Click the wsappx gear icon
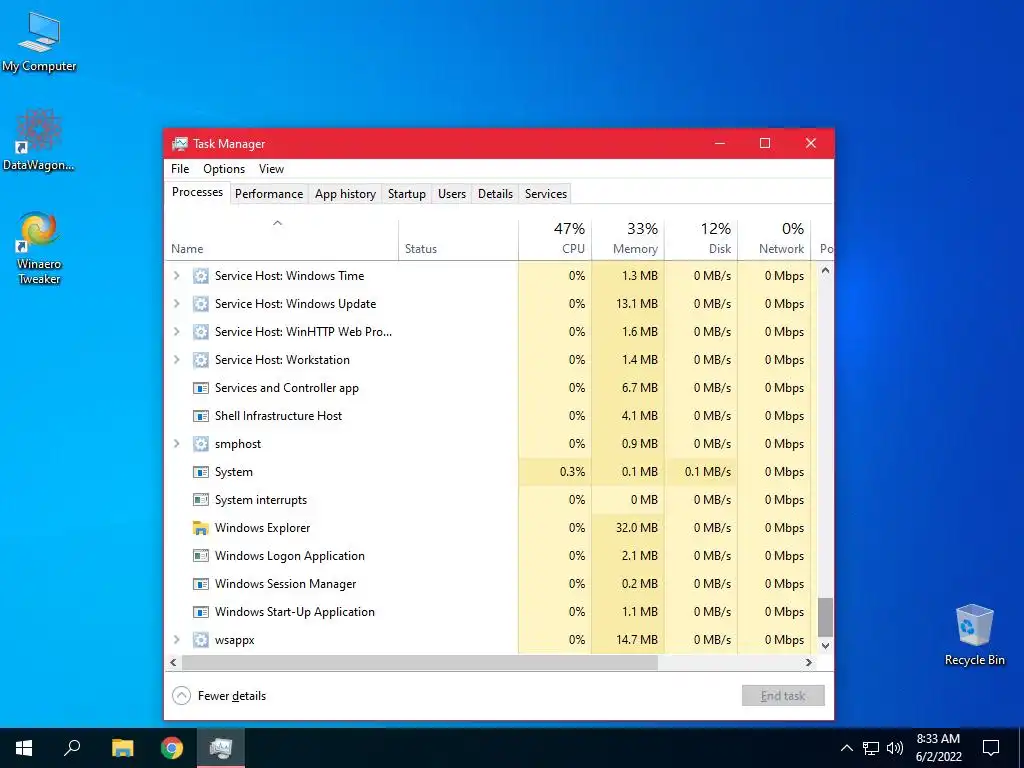Image resolution: width=1024 pixels, height=768 pixels. point(200,640)
